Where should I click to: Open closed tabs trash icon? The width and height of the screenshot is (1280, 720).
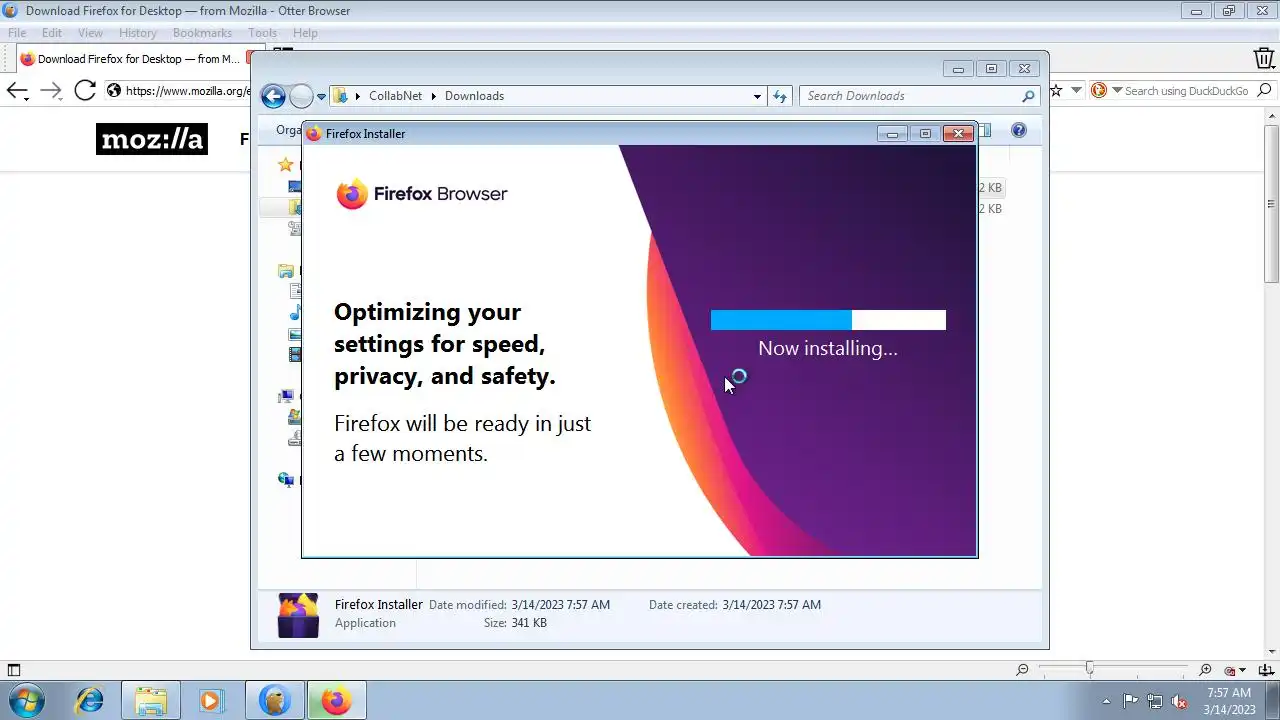point(1264,59)
